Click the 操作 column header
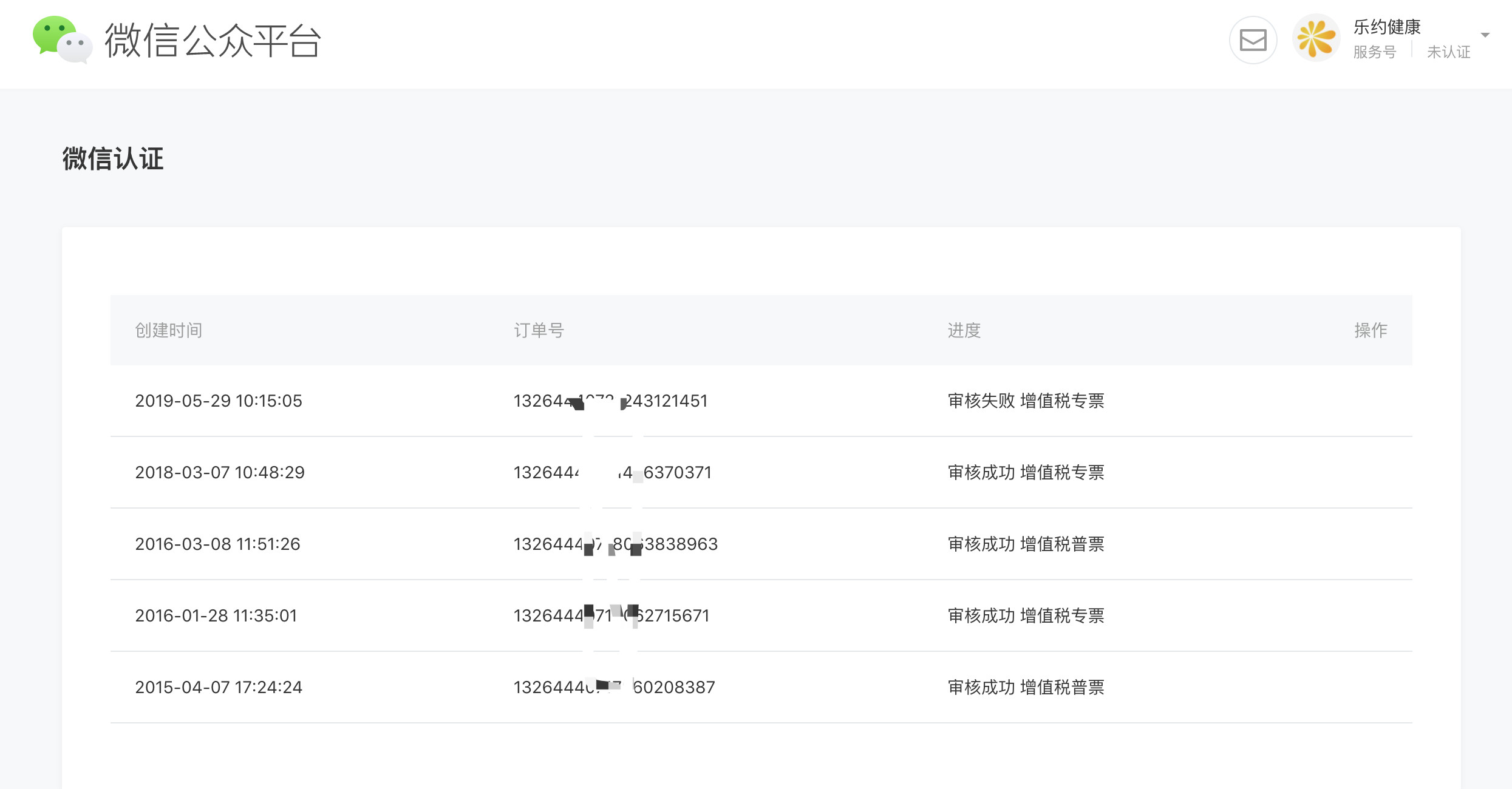1512x789 pixels. (x=1370, y=330)
